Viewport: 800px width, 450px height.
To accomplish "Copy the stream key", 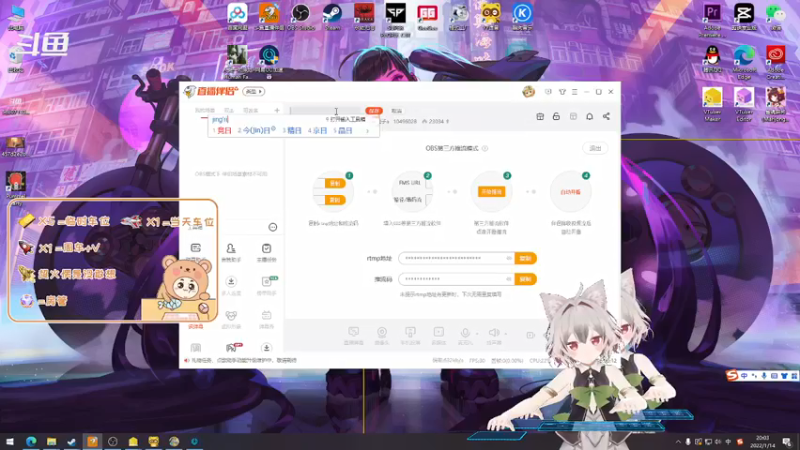I will click(526, 279).
